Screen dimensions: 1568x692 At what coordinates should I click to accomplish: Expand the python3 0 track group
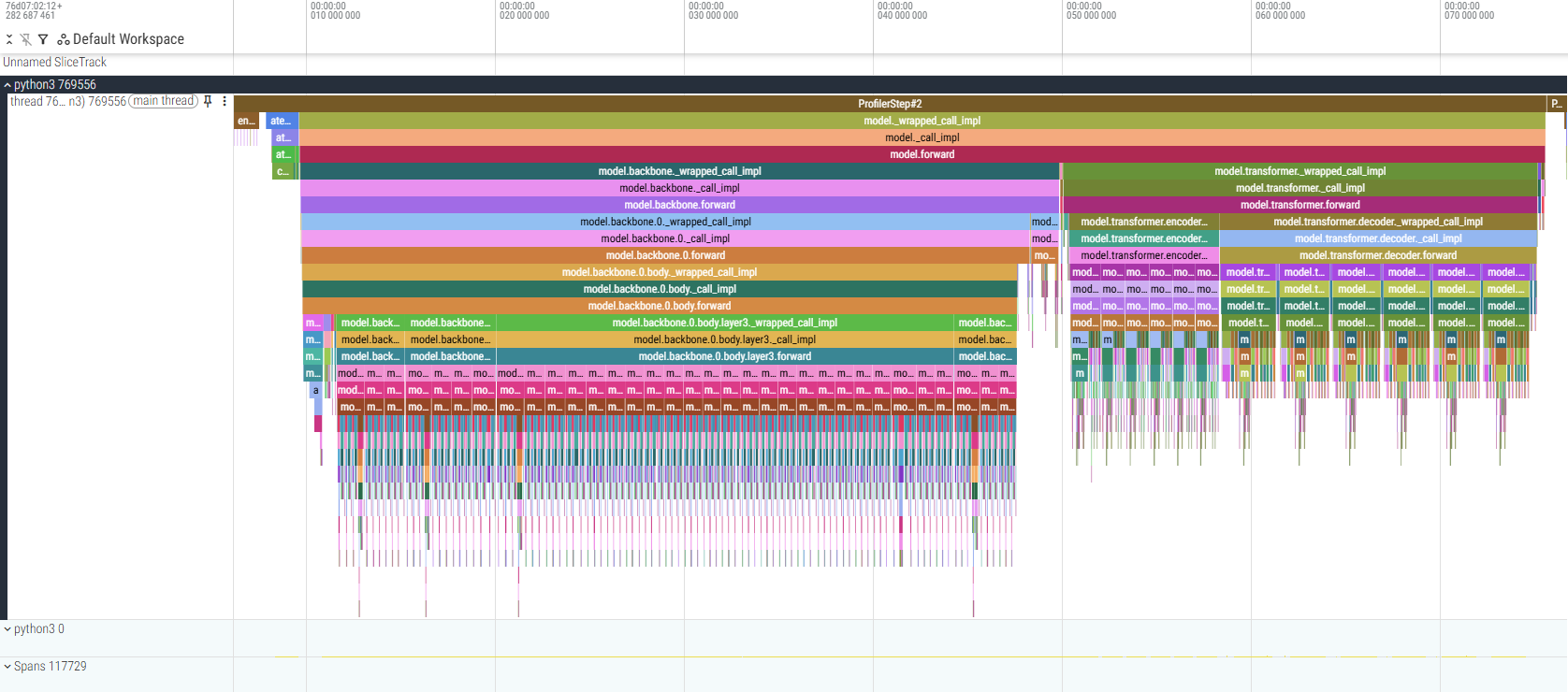(x=7, y=629)
